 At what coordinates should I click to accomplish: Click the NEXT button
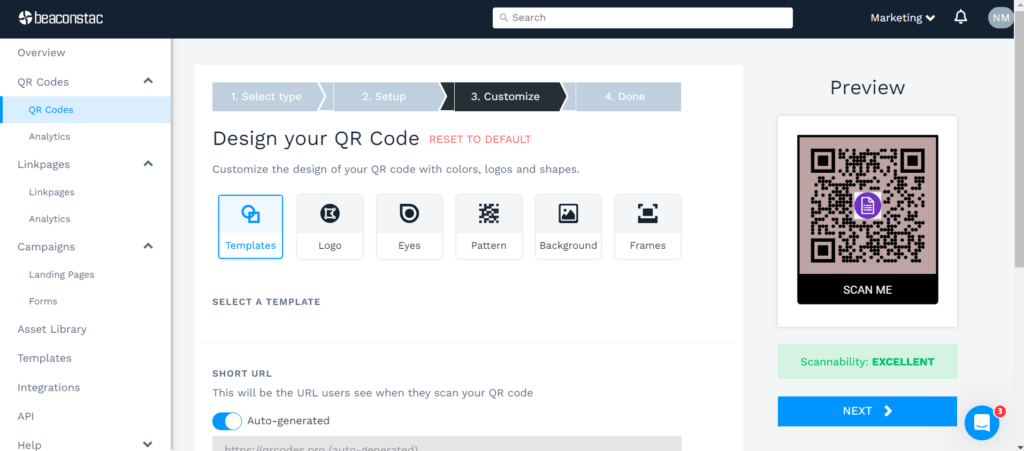[x=867, y=411]
